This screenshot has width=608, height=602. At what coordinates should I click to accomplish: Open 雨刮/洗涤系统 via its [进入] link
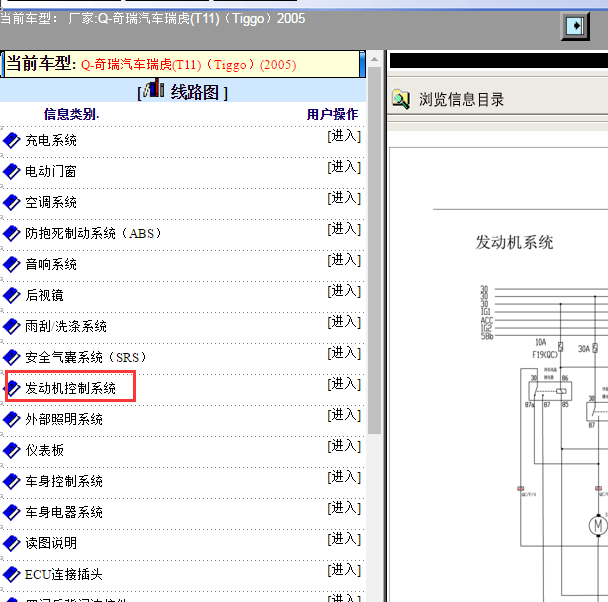pos(344,322)
